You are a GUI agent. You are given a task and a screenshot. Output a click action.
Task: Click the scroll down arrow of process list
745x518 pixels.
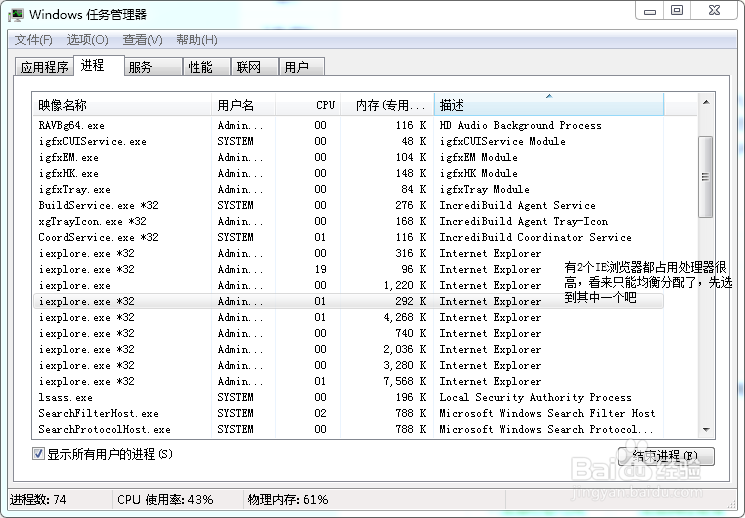click(x=706, y=429)
